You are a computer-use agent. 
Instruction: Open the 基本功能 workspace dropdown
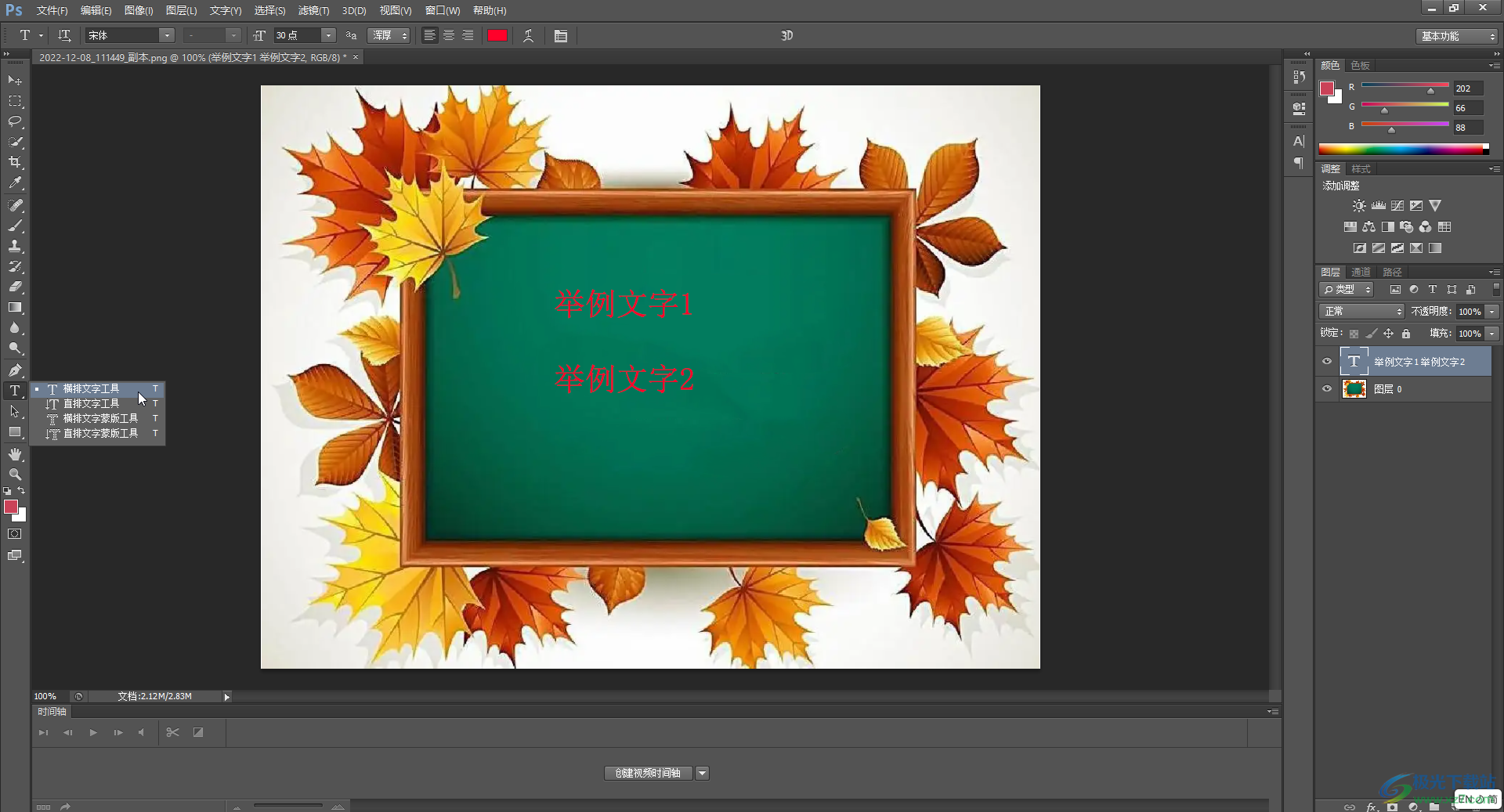1458,36
